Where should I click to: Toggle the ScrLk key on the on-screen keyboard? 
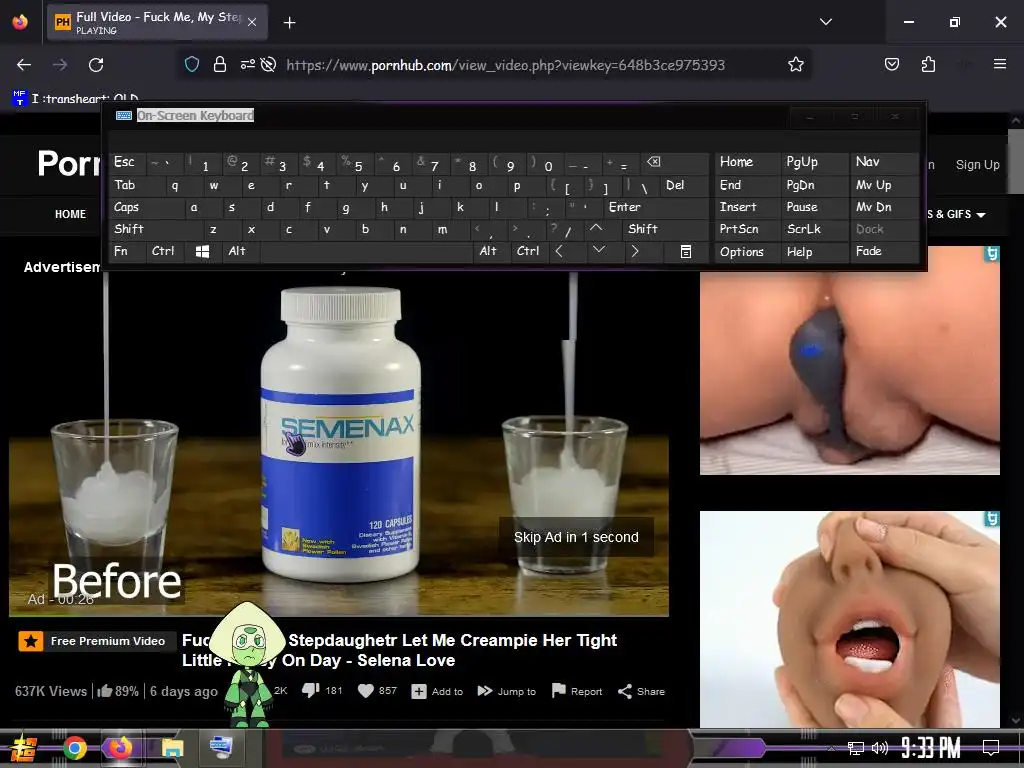point(814,229)
